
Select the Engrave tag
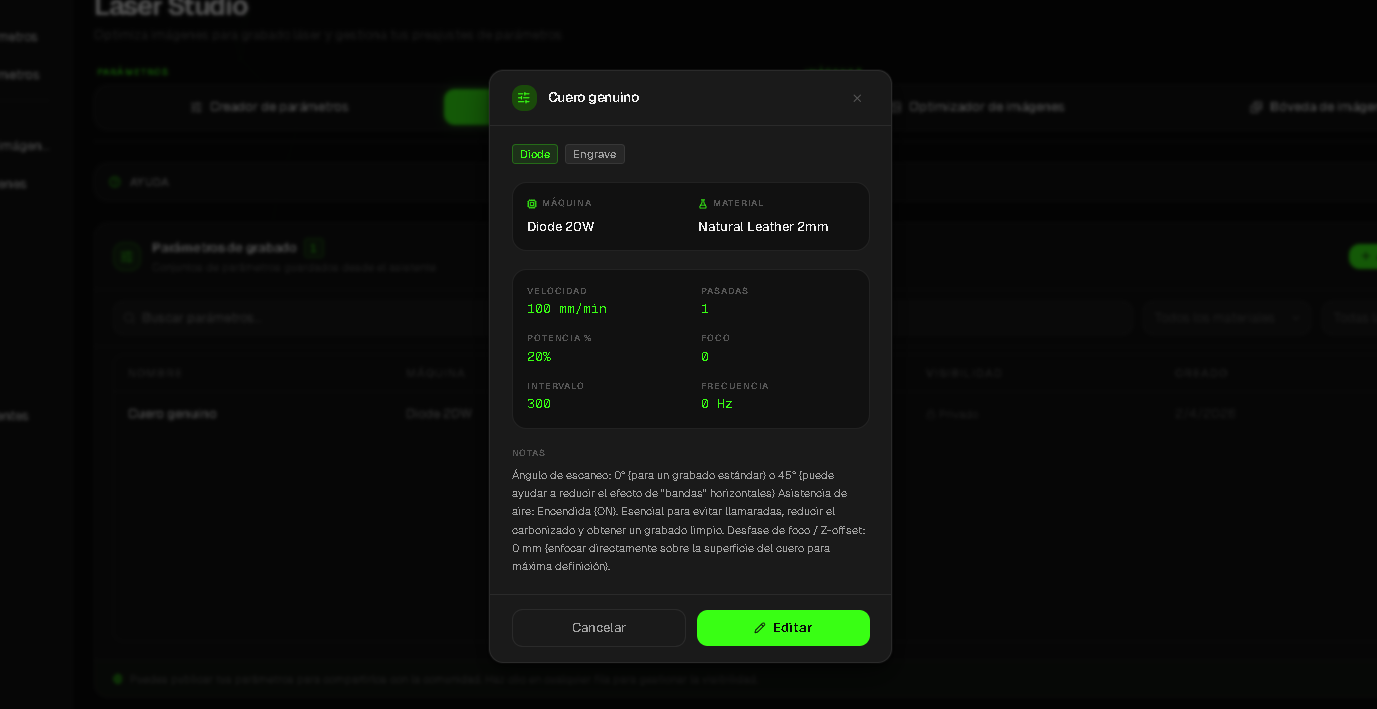(594, 154)
